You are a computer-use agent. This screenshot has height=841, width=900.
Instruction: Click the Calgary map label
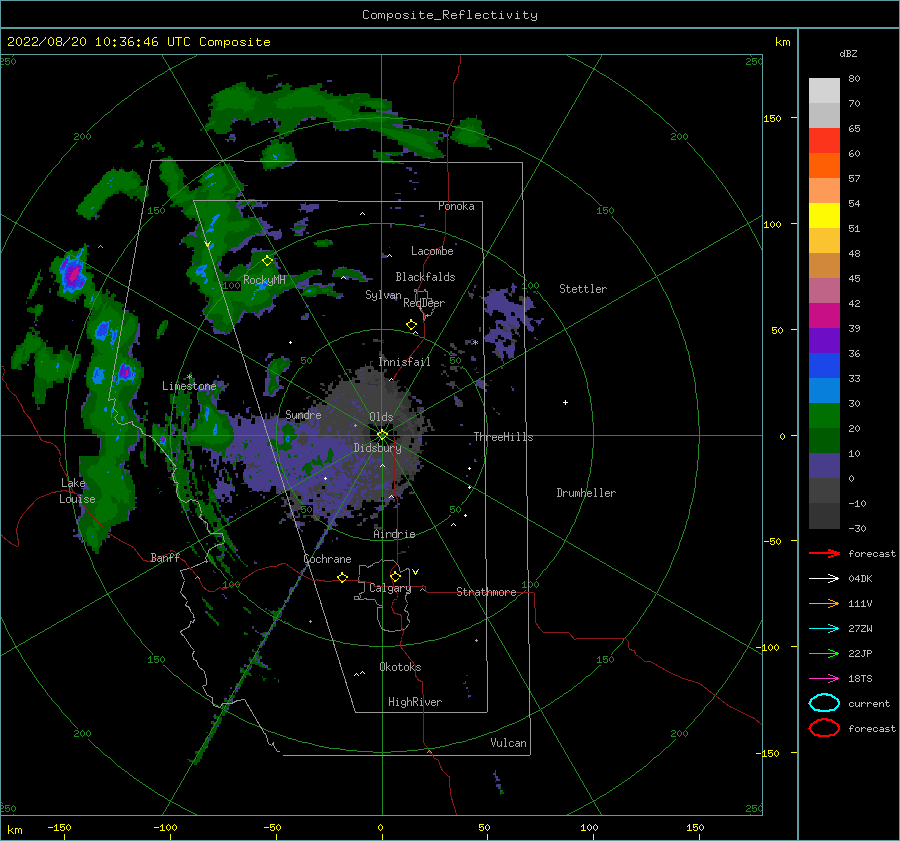(390, 588)
